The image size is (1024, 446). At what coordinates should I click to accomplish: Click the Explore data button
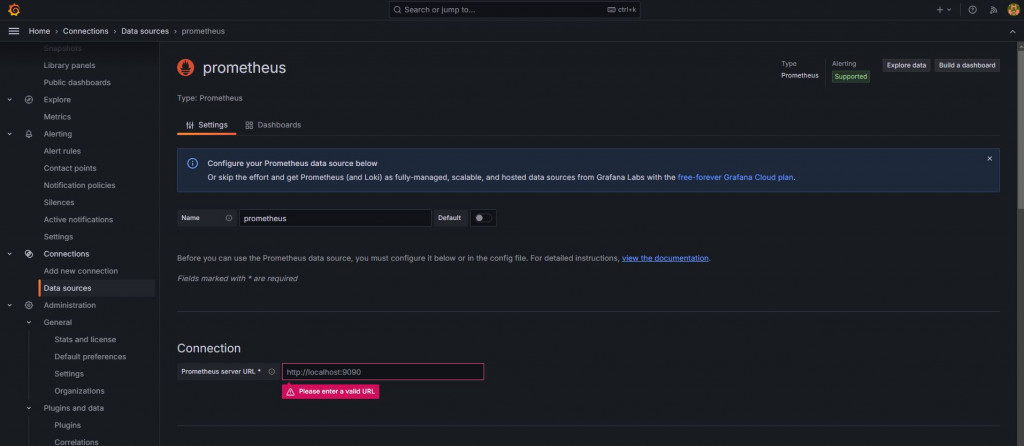(x=905, y=65)
